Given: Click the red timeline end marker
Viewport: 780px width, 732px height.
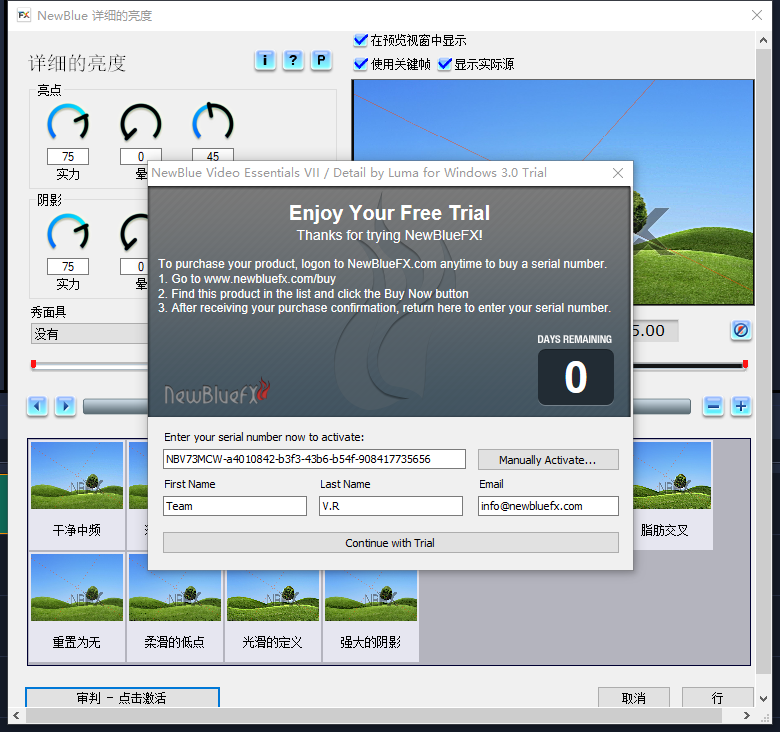Looking at the screenshot, I should click(745, 365).
